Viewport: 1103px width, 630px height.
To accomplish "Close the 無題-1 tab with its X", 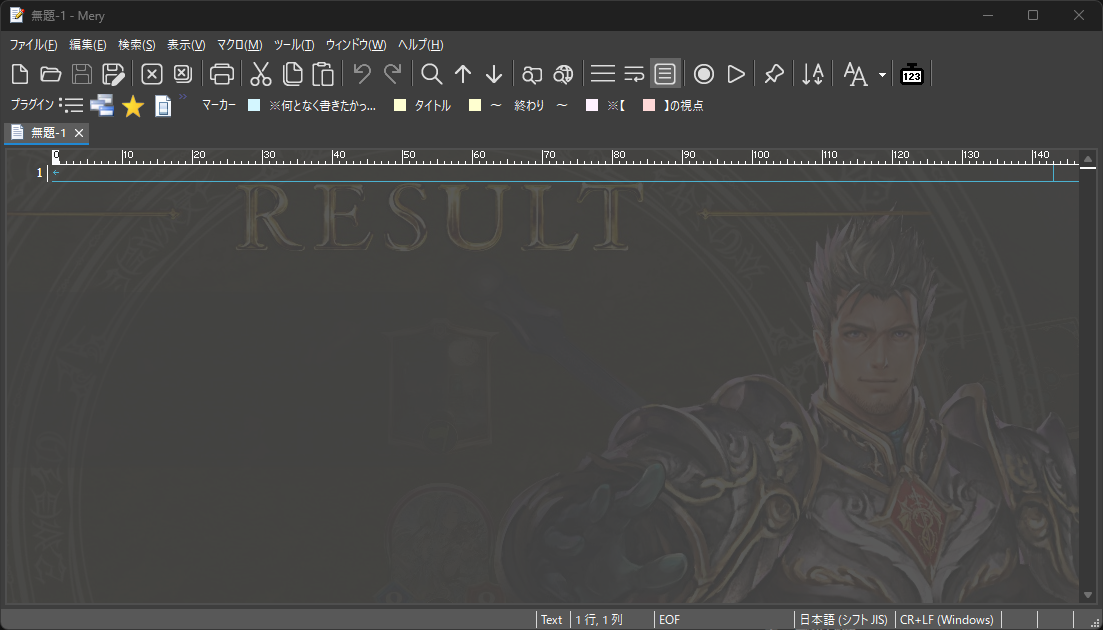I will tap(79, 133).
